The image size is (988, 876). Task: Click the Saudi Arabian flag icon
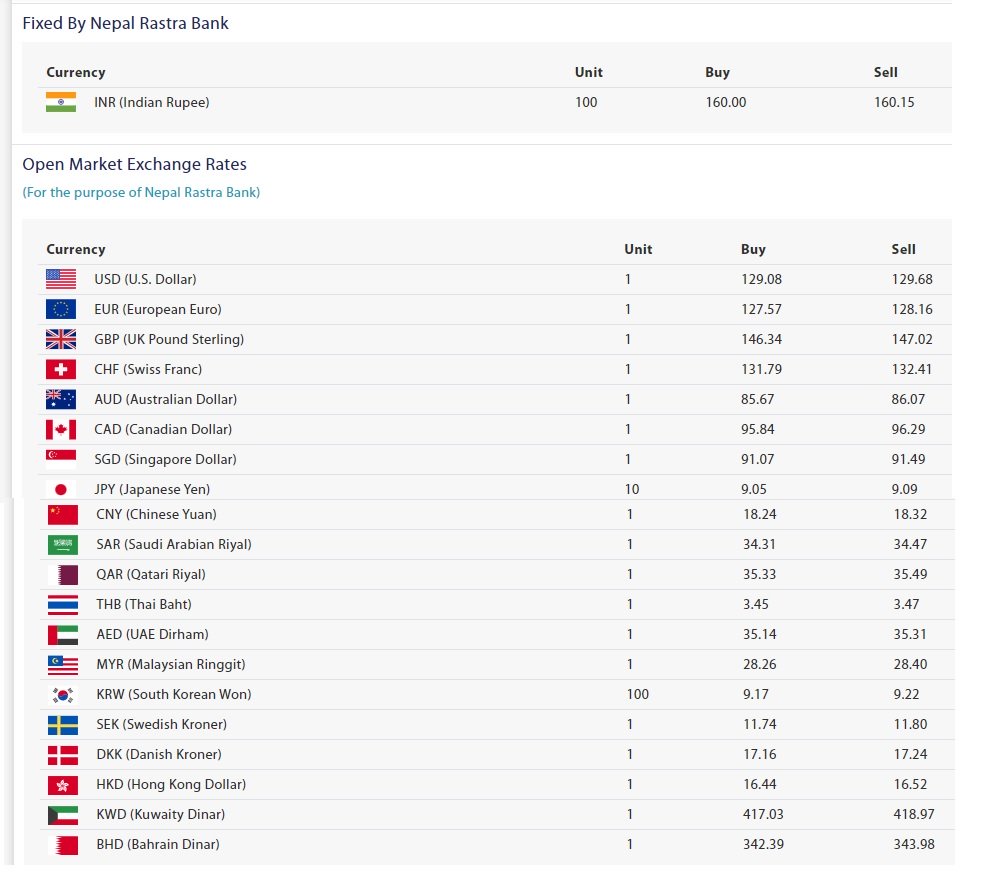(x=62, y=544)
